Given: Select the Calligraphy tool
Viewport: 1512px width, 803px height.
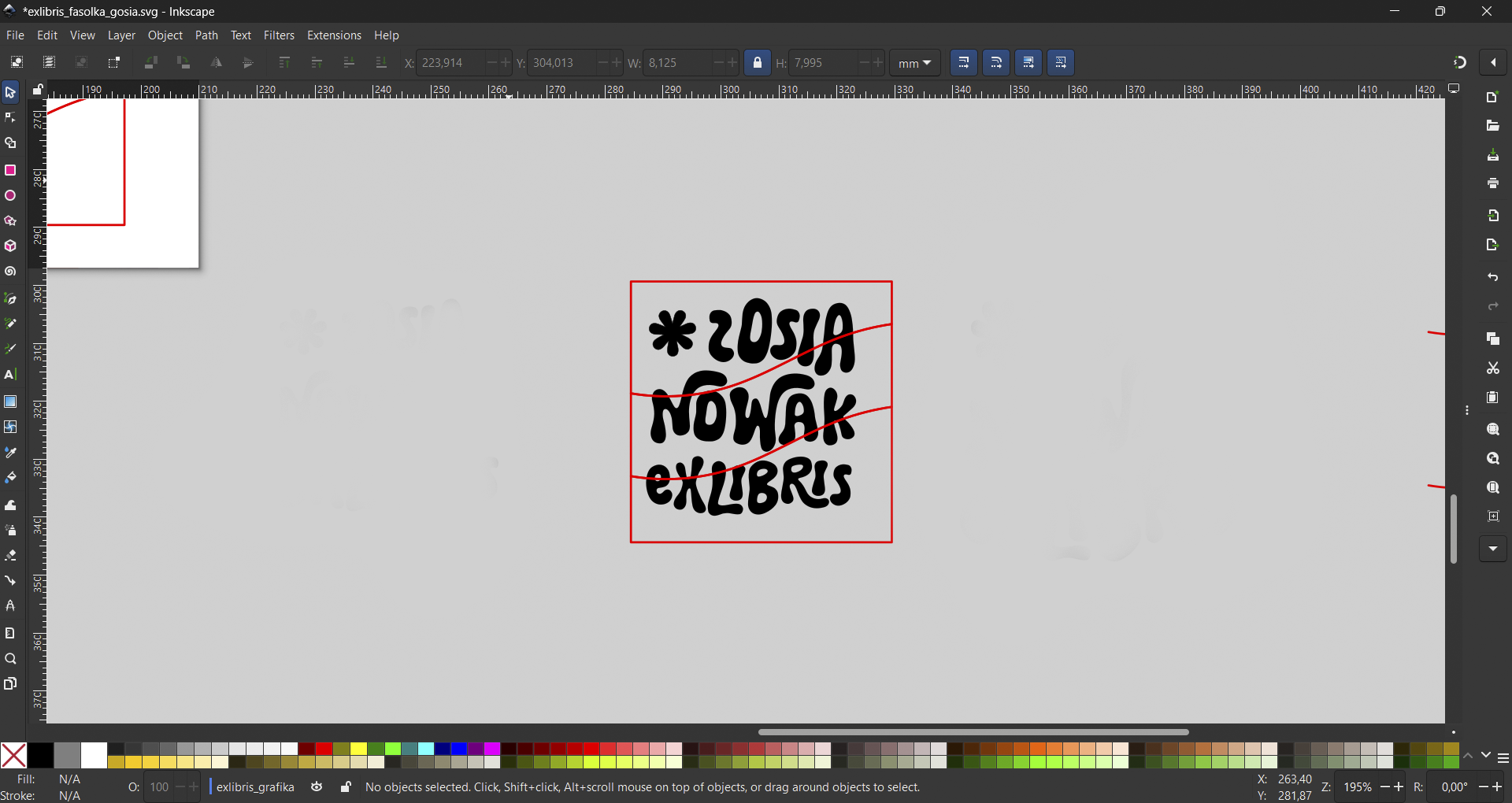Looking at the screenshot, I should (x=10, y=349).
